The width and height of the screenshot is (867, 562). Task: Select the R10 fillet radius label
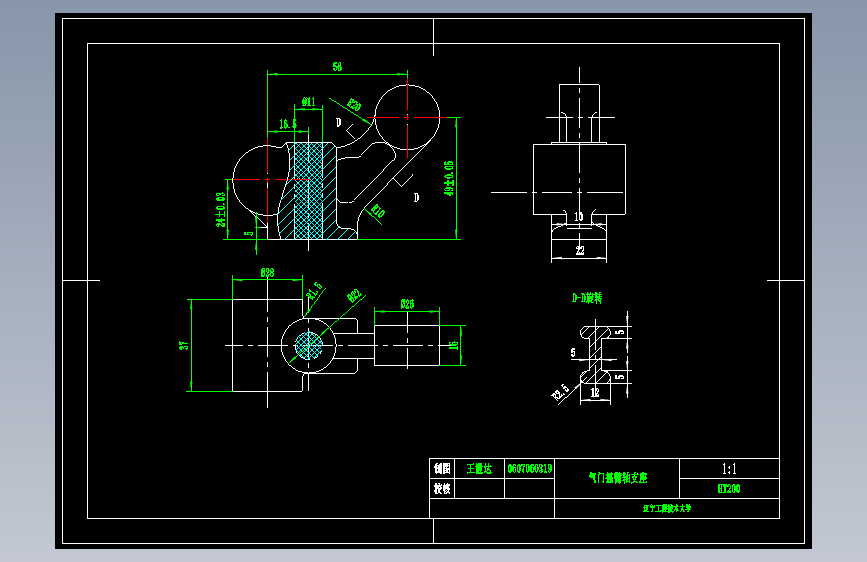pyautogui.click(x=378, y=211)
